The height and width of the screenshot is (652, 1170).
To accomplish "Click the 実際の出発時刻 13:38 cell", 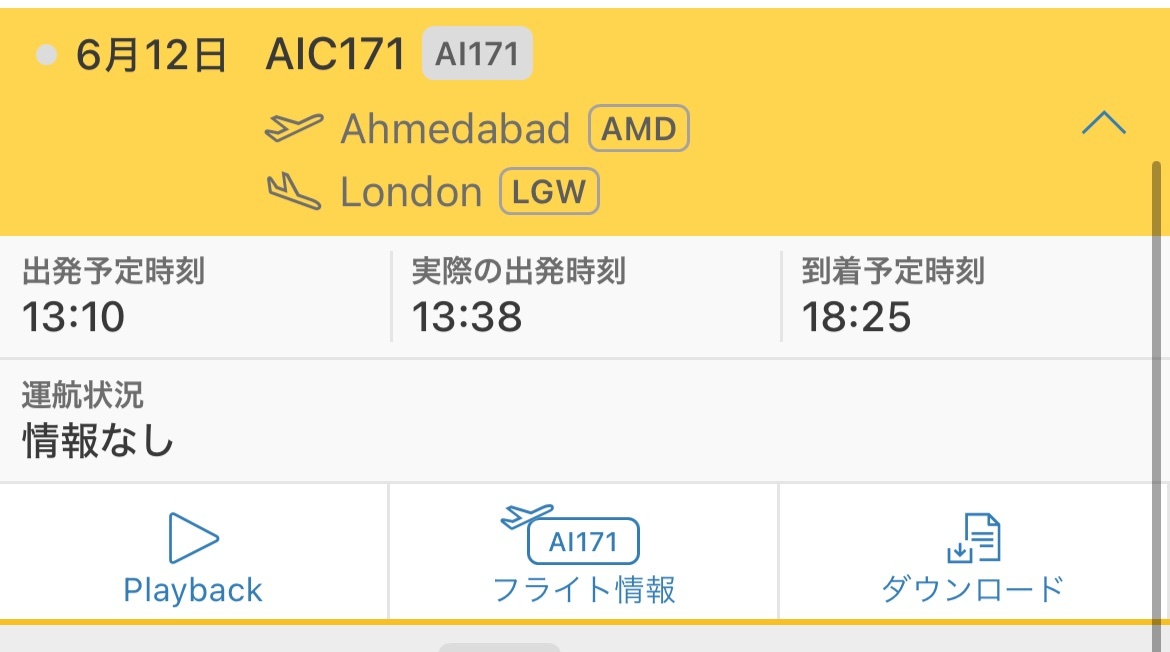I will click(x=586, y=297).
